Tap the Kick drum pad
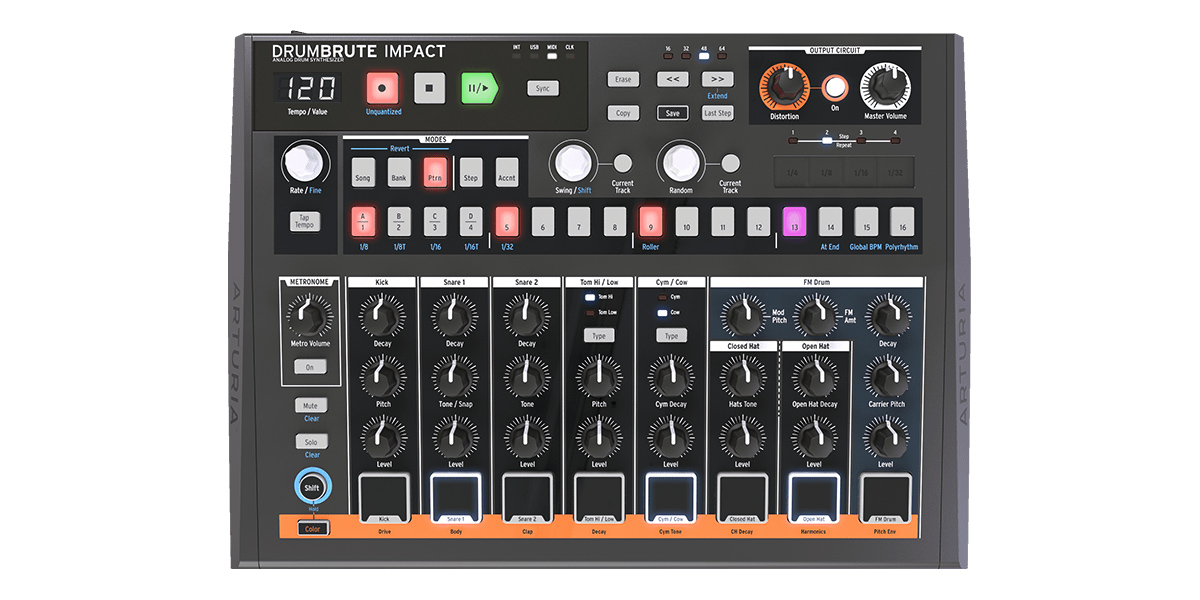The image size is (1200, 600). pos(382,494)
